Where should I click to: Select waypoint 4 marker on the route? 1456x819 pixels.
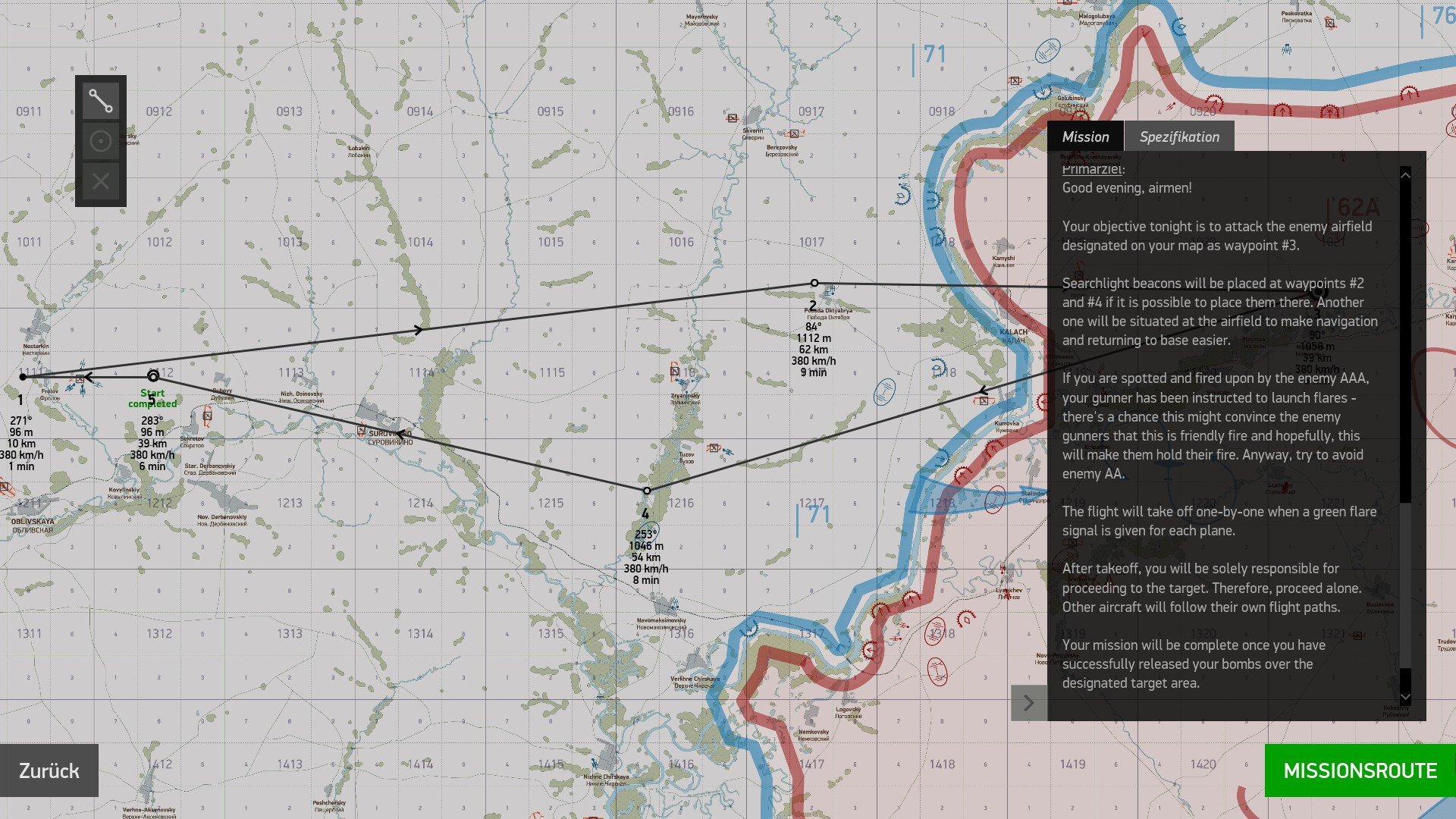(x=647, y=491)
